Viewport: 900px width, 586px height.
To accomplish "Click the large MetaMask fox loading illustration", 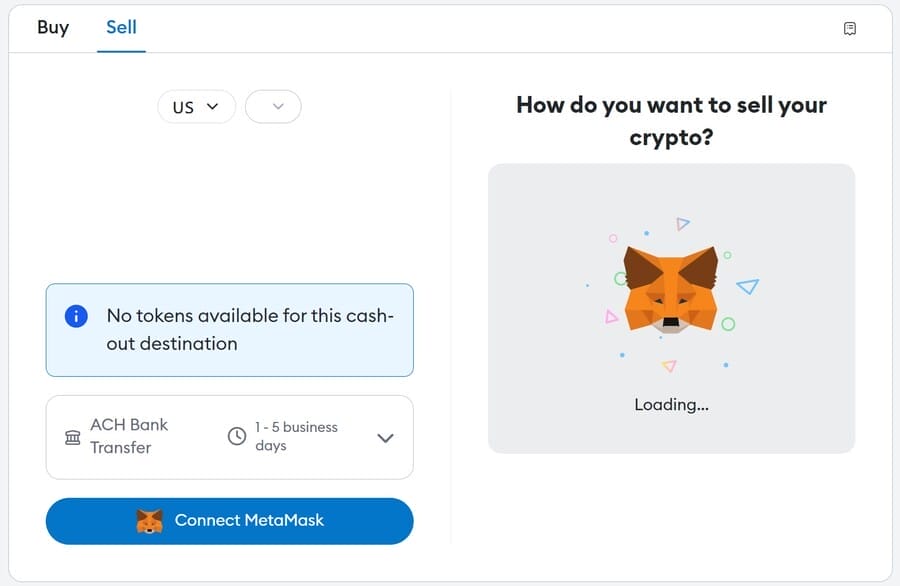I will pyautogui.click(x=671, y=287).
